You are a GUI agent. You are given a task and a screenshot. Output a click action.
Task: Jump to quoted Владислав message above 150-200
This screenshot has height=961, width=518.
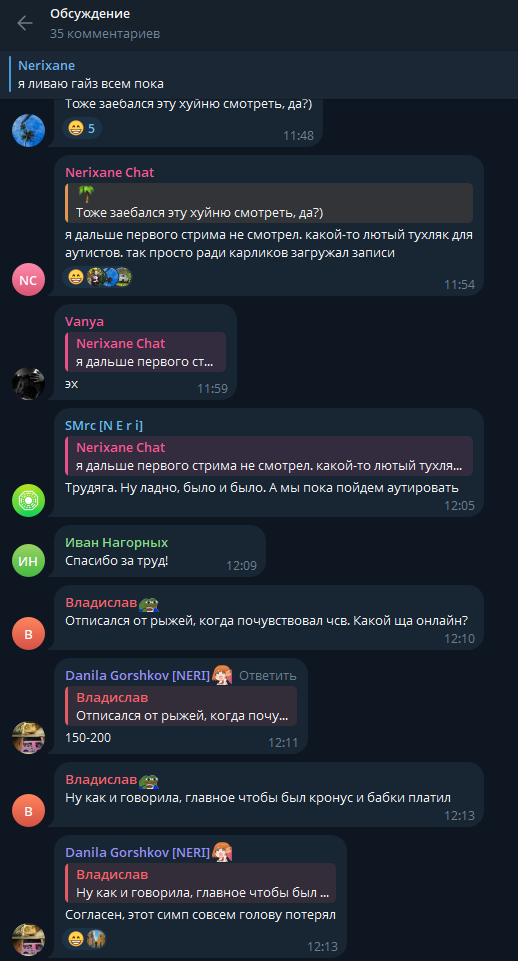(181, 706)
